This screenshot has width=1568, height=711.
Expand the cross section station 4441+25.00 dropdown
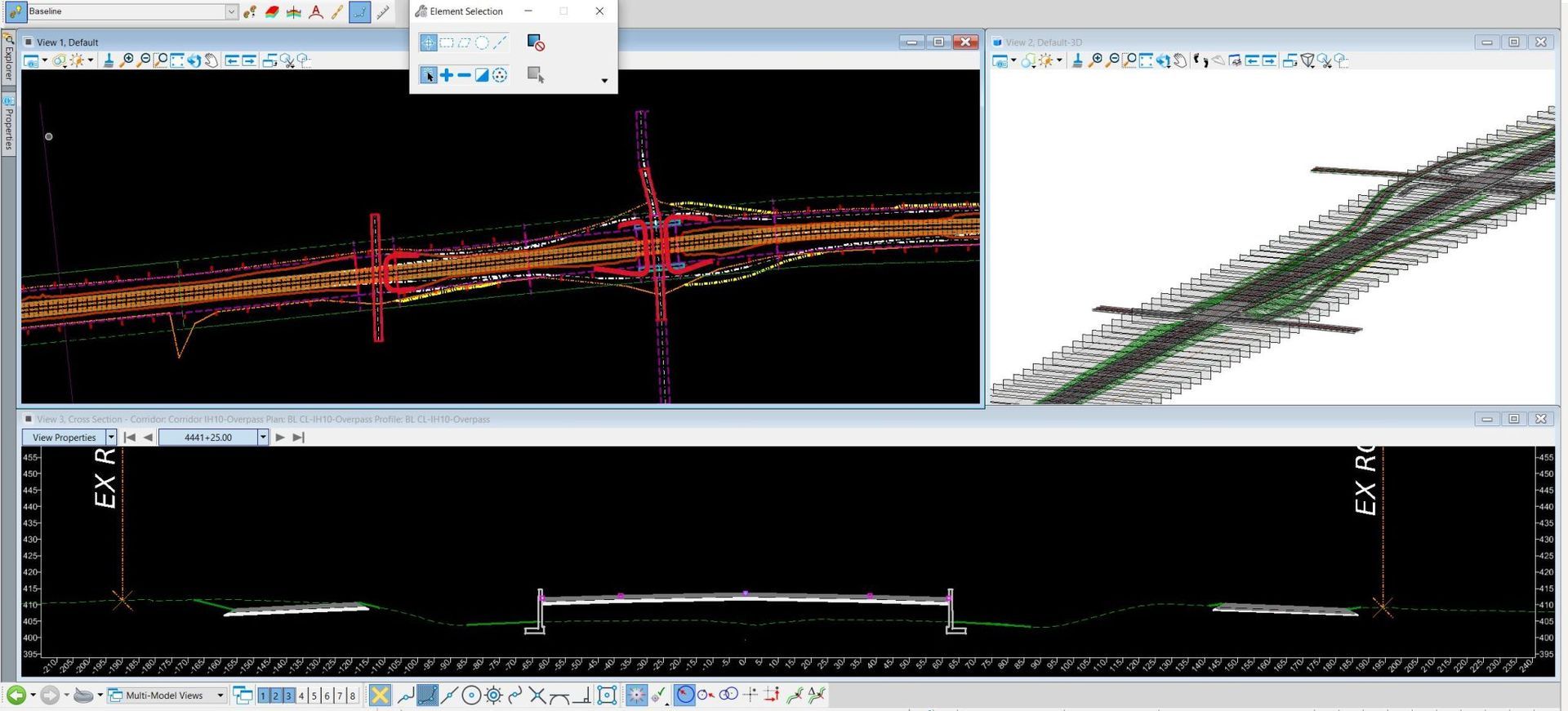click(x=263, y=438)
